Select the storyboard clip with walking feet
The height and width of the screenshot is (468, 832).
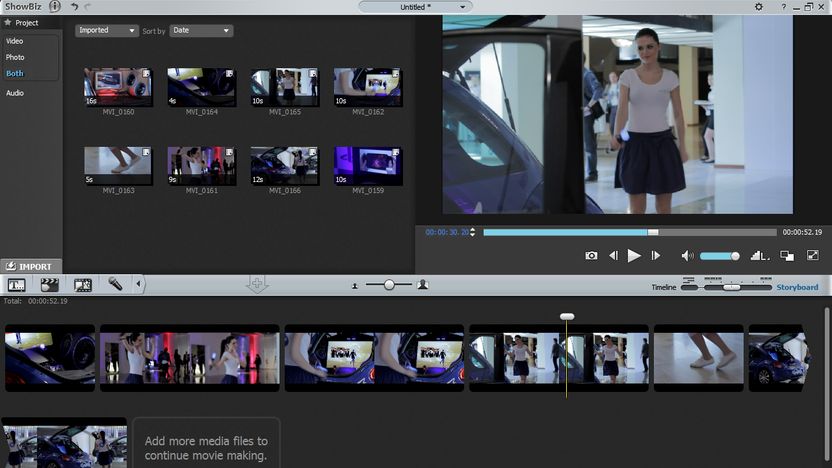point(698,358)
